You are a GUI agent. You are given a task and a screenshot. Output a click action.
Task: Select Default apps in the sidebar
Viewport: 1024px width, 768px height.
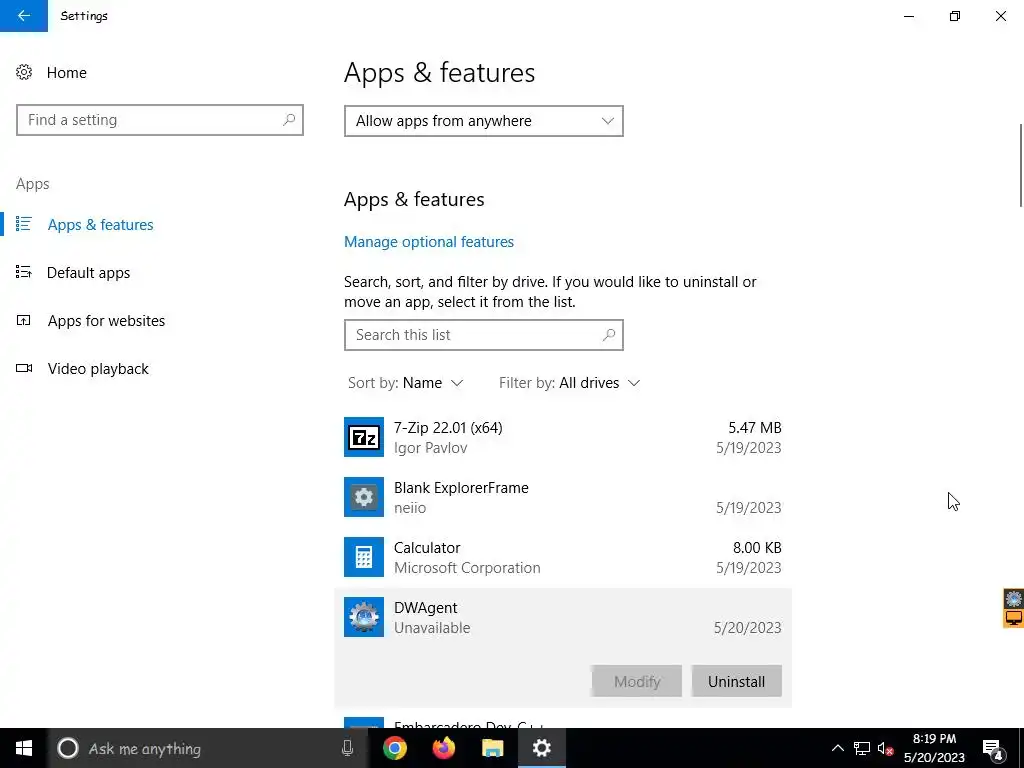(88, 272)
